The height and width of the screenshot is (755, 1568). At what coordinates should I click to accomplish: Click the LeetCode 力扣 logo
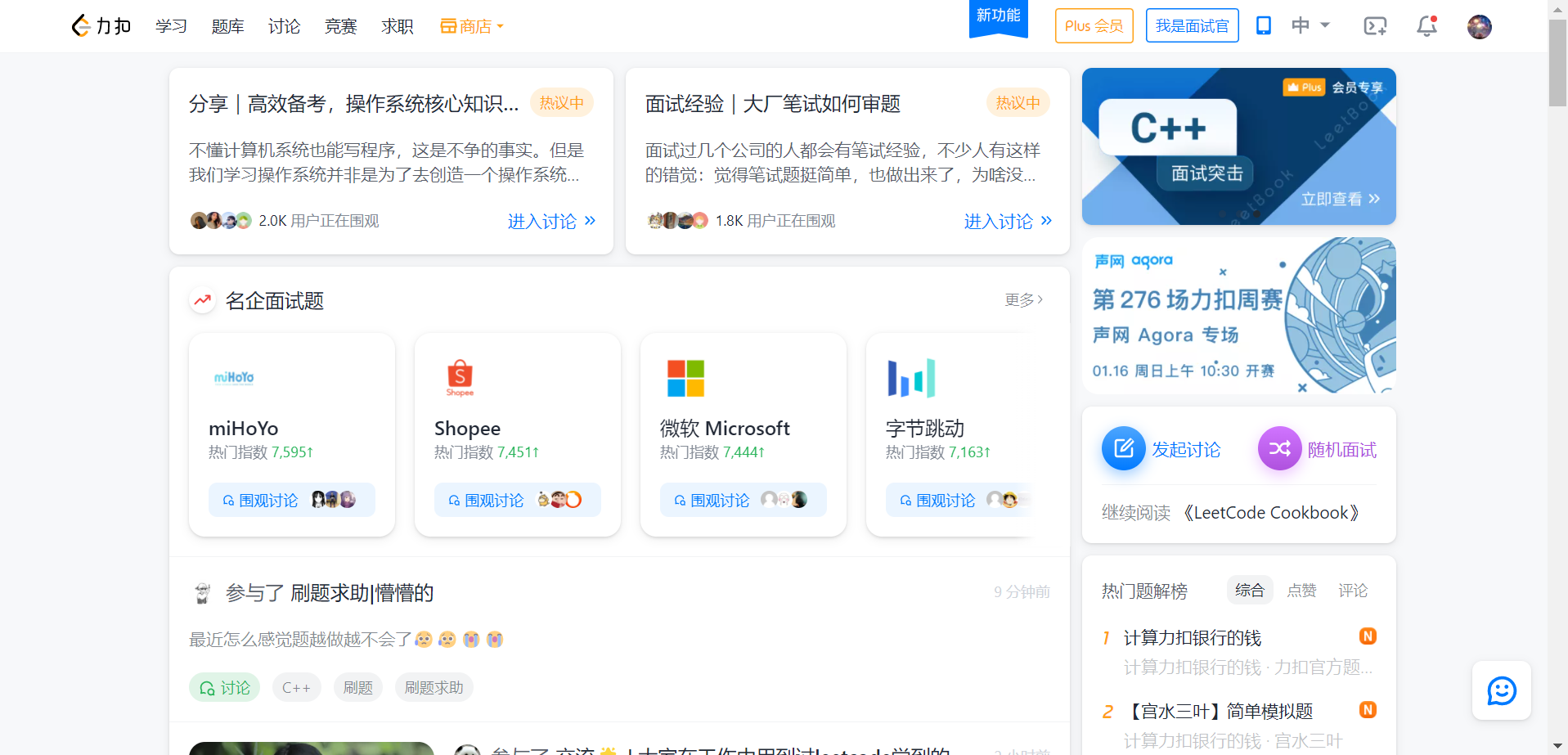point(101,26)
